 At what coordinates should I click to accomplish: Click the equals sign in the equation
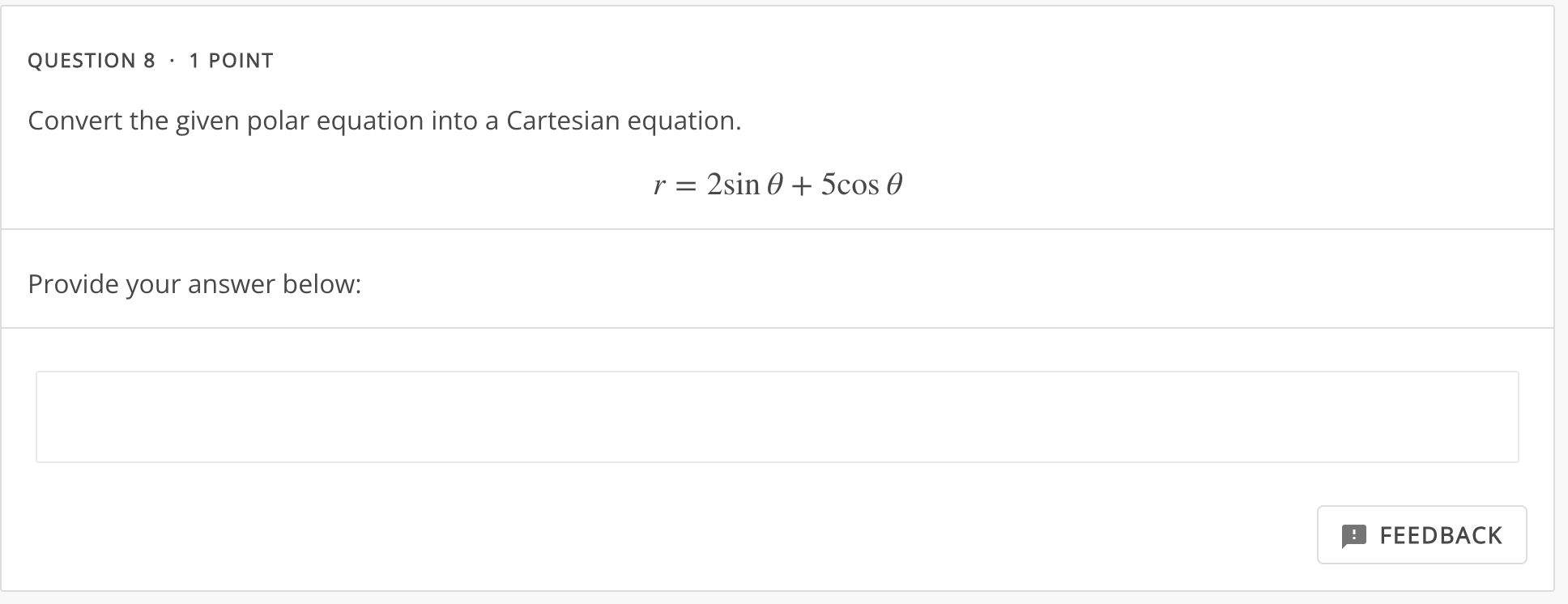click(685, 185)
